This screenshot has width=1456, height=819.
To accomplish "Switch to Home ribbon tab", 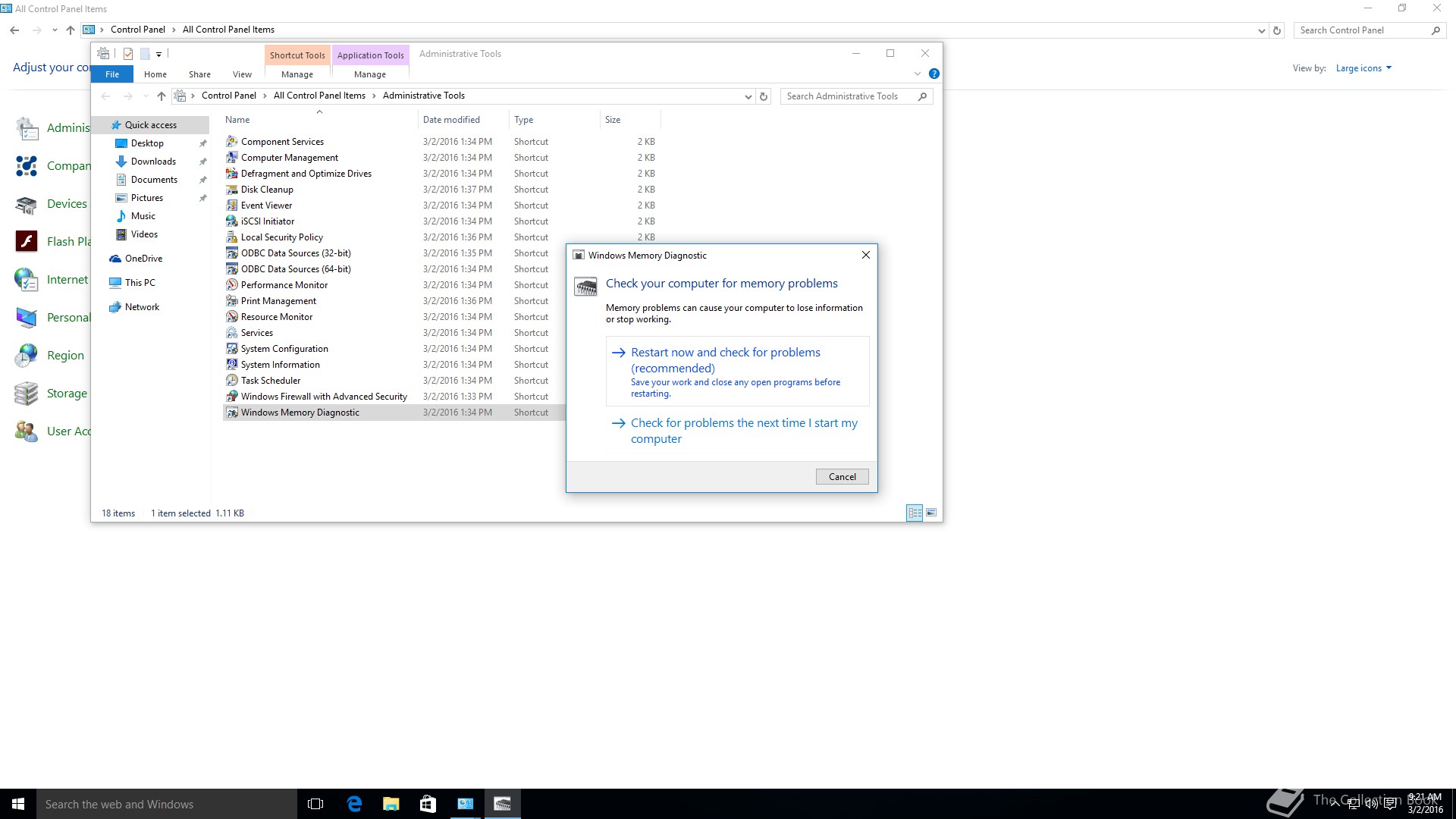I will (x=155, y=74).
